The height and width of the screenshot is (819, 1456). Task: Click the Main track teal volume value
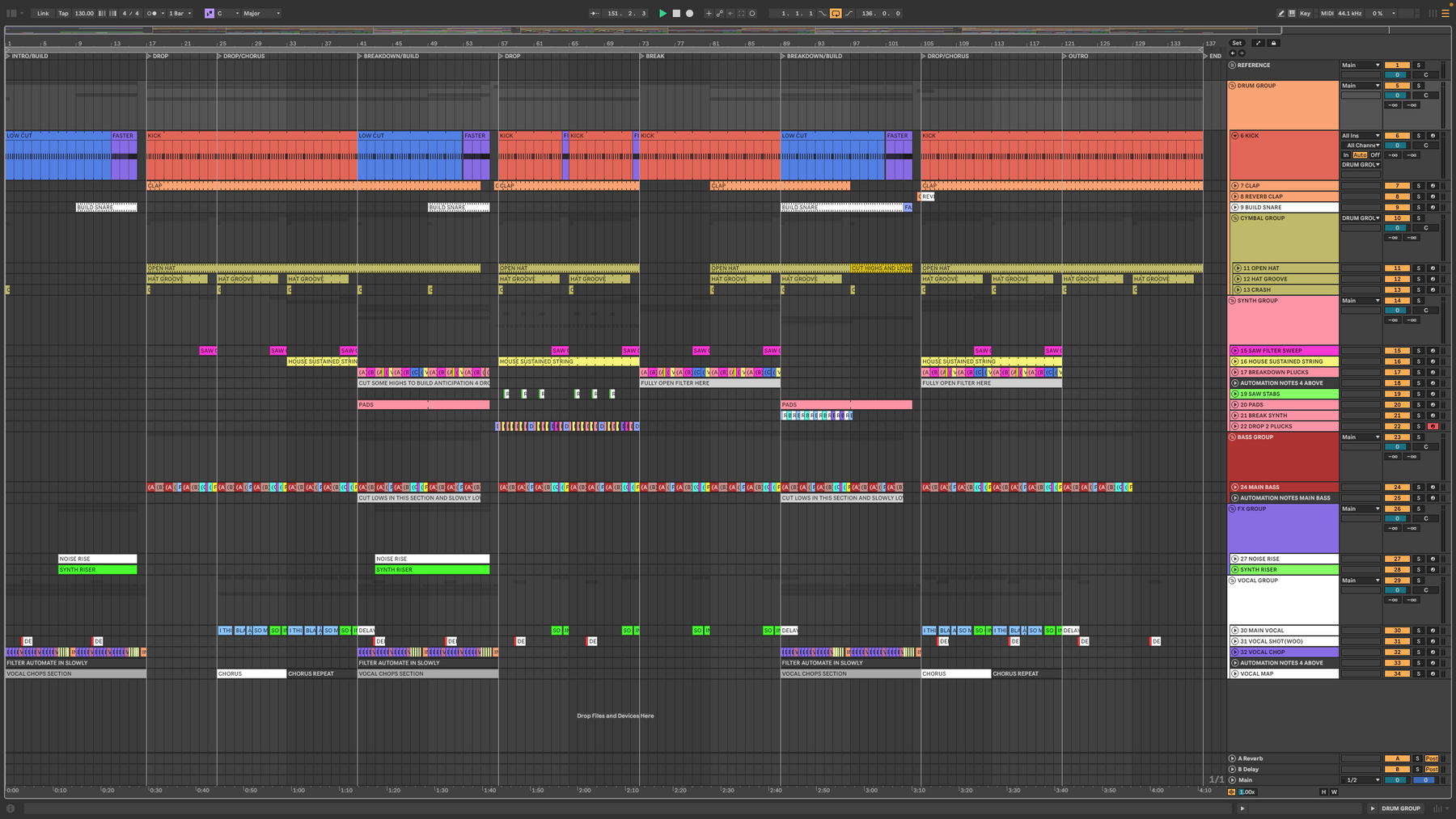click(x=1397, y=780)
